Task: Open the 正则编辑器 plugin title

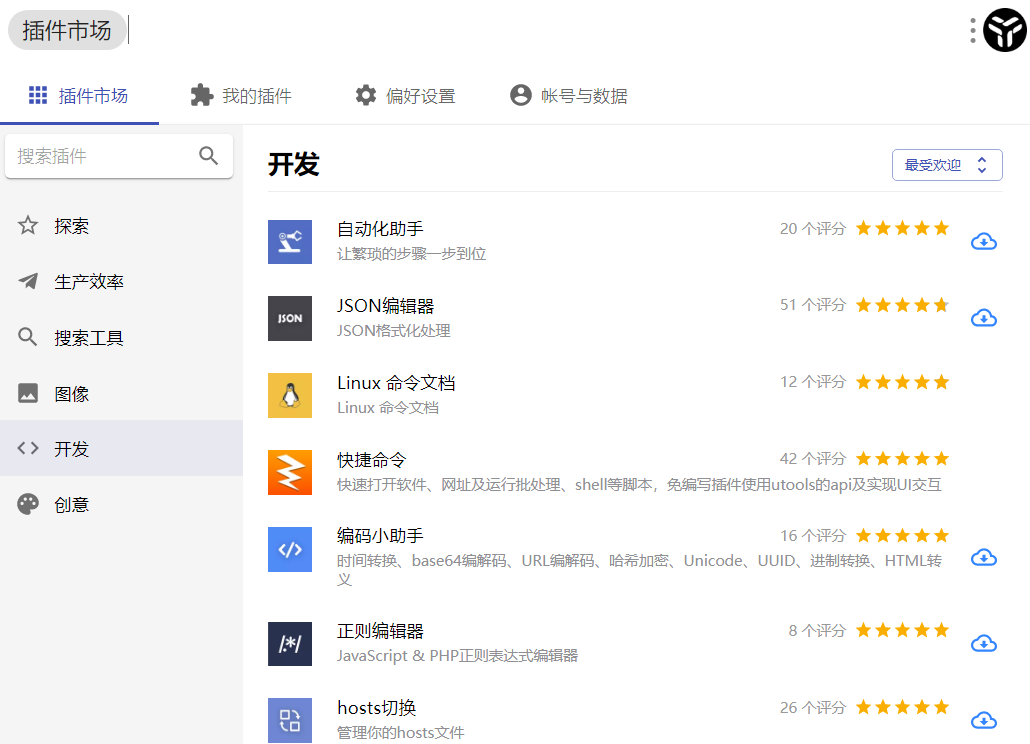Action: pyautogui.click(x=380, y=631)
